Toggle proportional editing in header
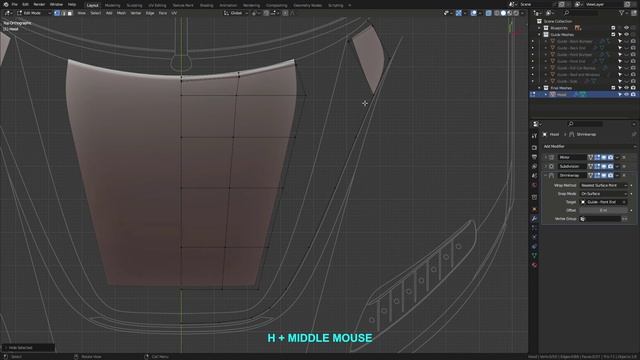This screenshot has width=640, height=360. (x=285, y=13)
